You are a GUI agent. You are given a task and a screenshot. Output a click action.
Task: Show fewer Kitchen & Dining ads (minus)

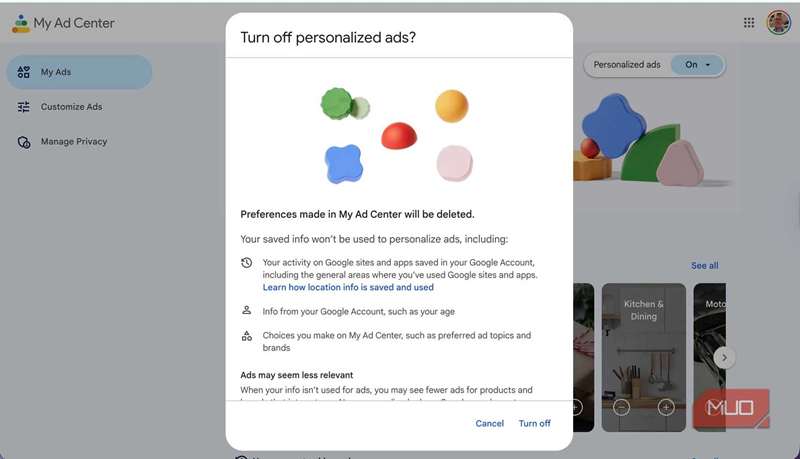(621, 407)
